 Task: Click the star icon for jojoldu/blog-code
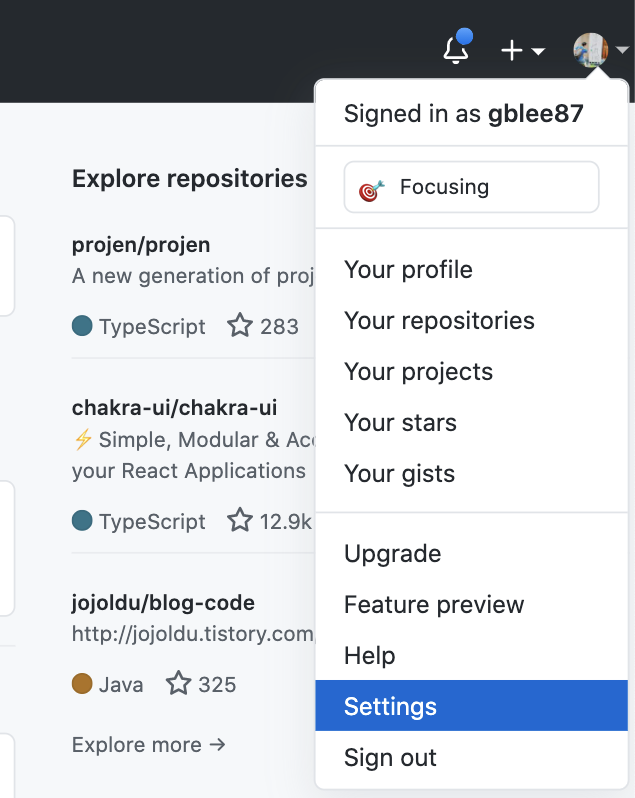(x=178, y=684)
